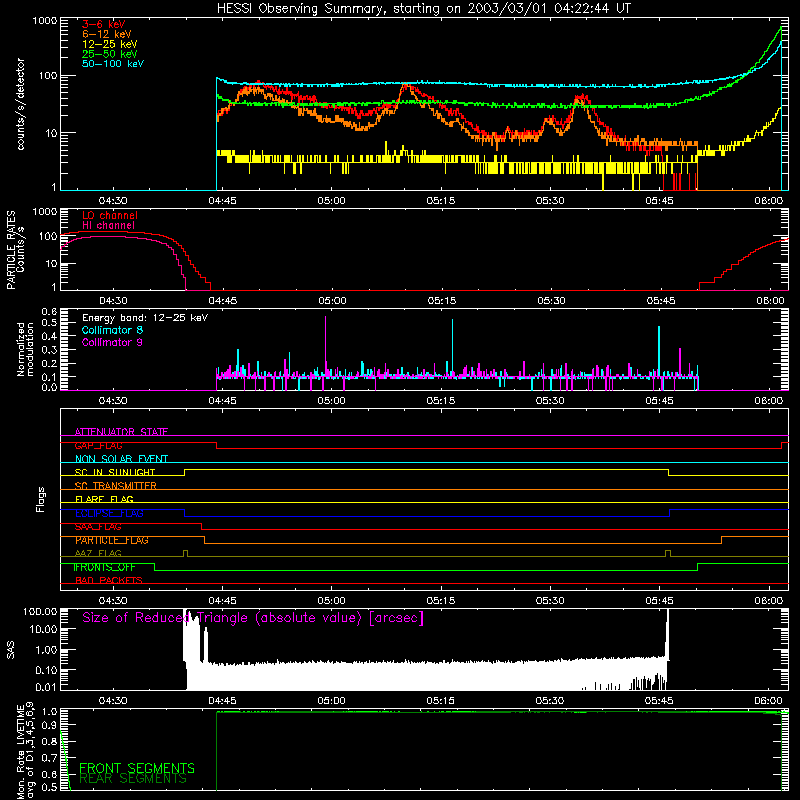Select the 50-100 keV legend label
The image size is (800, 800).
click(113, 64)
